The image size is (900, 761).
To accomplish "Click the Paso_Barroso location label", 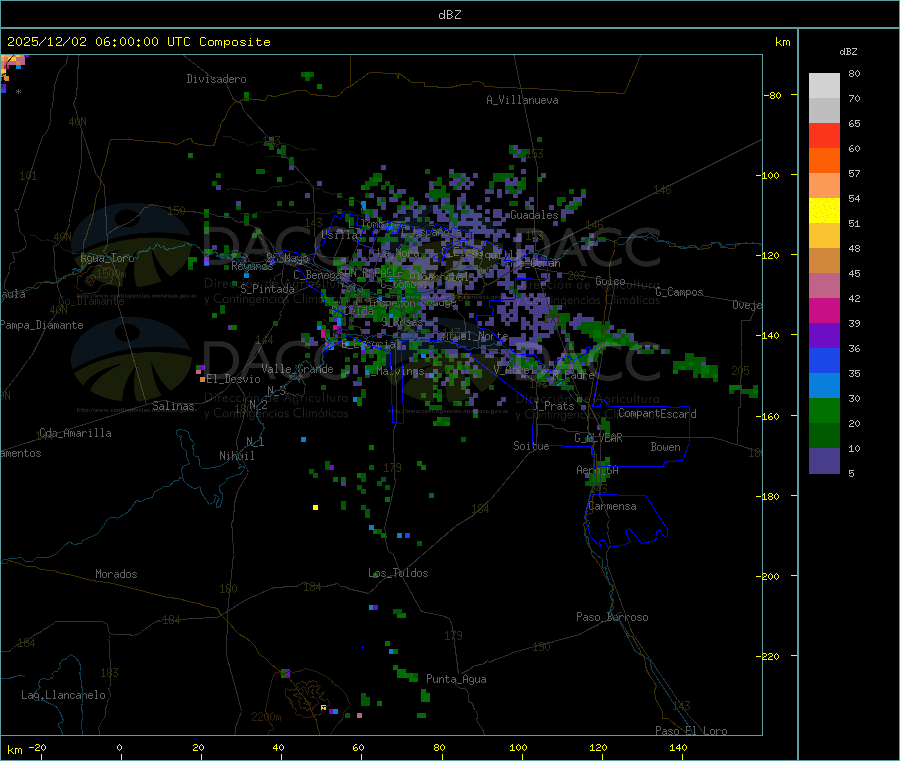I will tap(612, 618).
